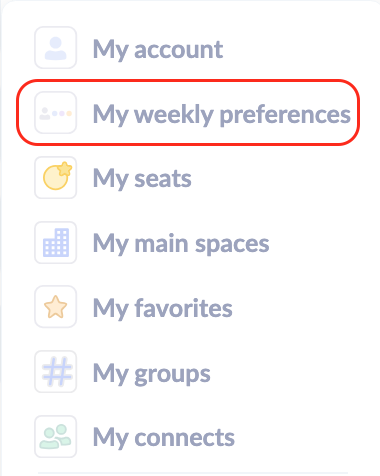The height and width of the screenshot is (476, 380).
Task: Open the My connects text label
Action: click(164, 438)
